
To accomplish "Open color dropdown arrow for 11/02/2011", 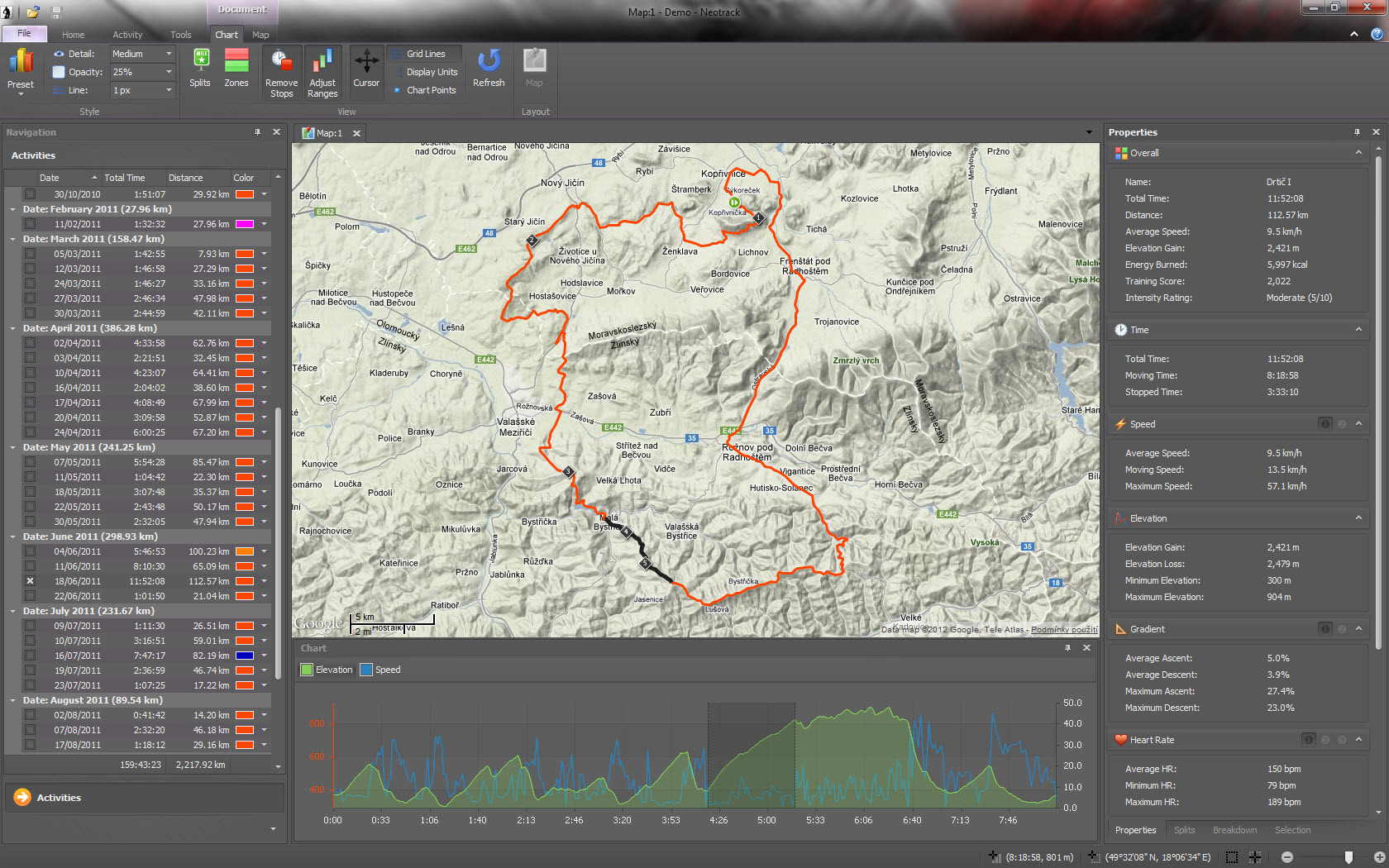I will coord(264,224).
